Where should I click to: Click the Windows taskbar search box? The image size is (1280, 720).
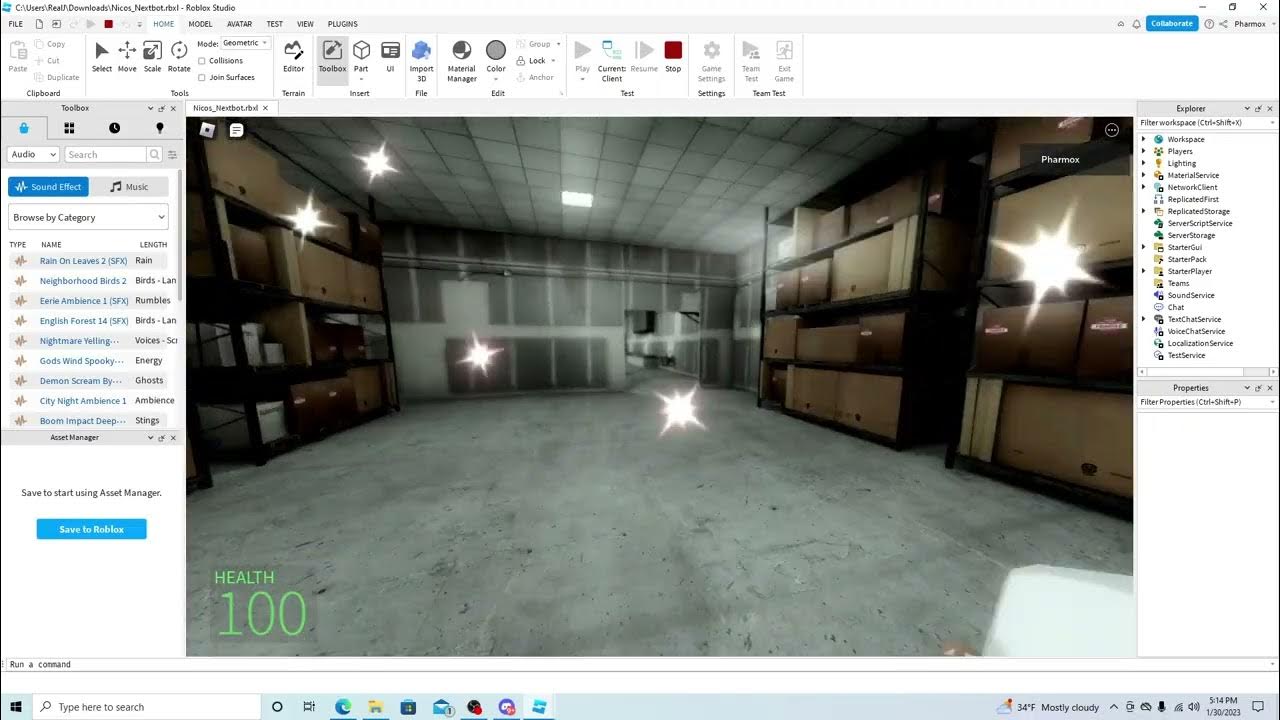pyautogui.click(x=146, y=707)
